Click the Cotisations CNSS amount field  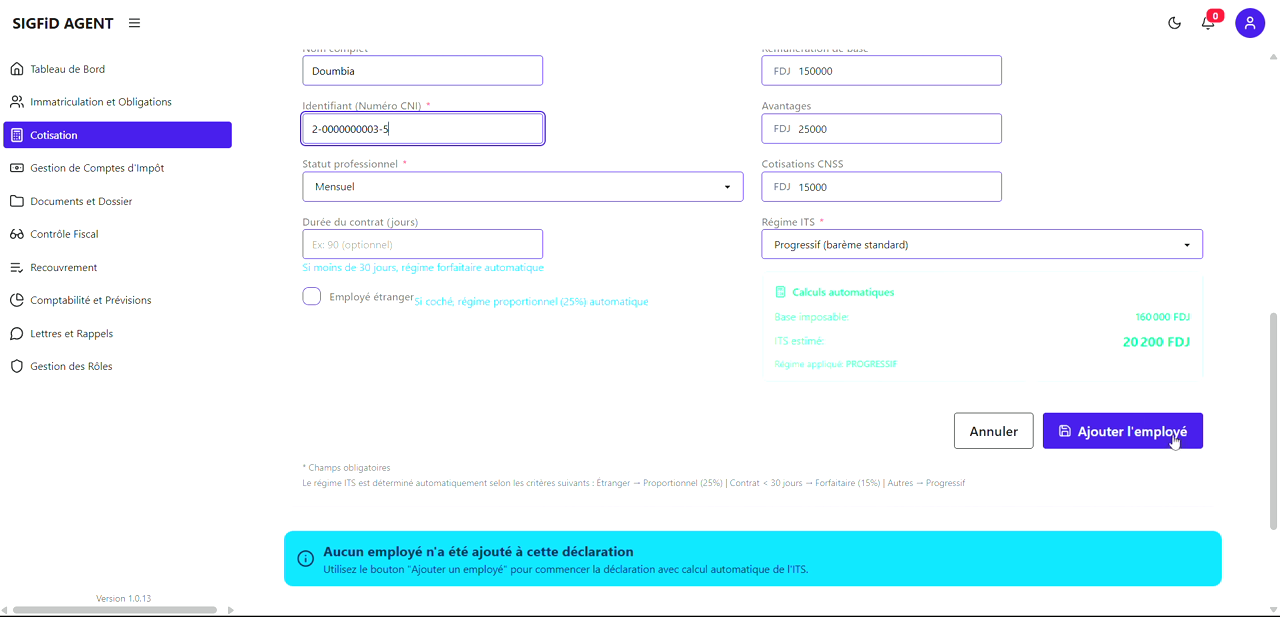881,187
